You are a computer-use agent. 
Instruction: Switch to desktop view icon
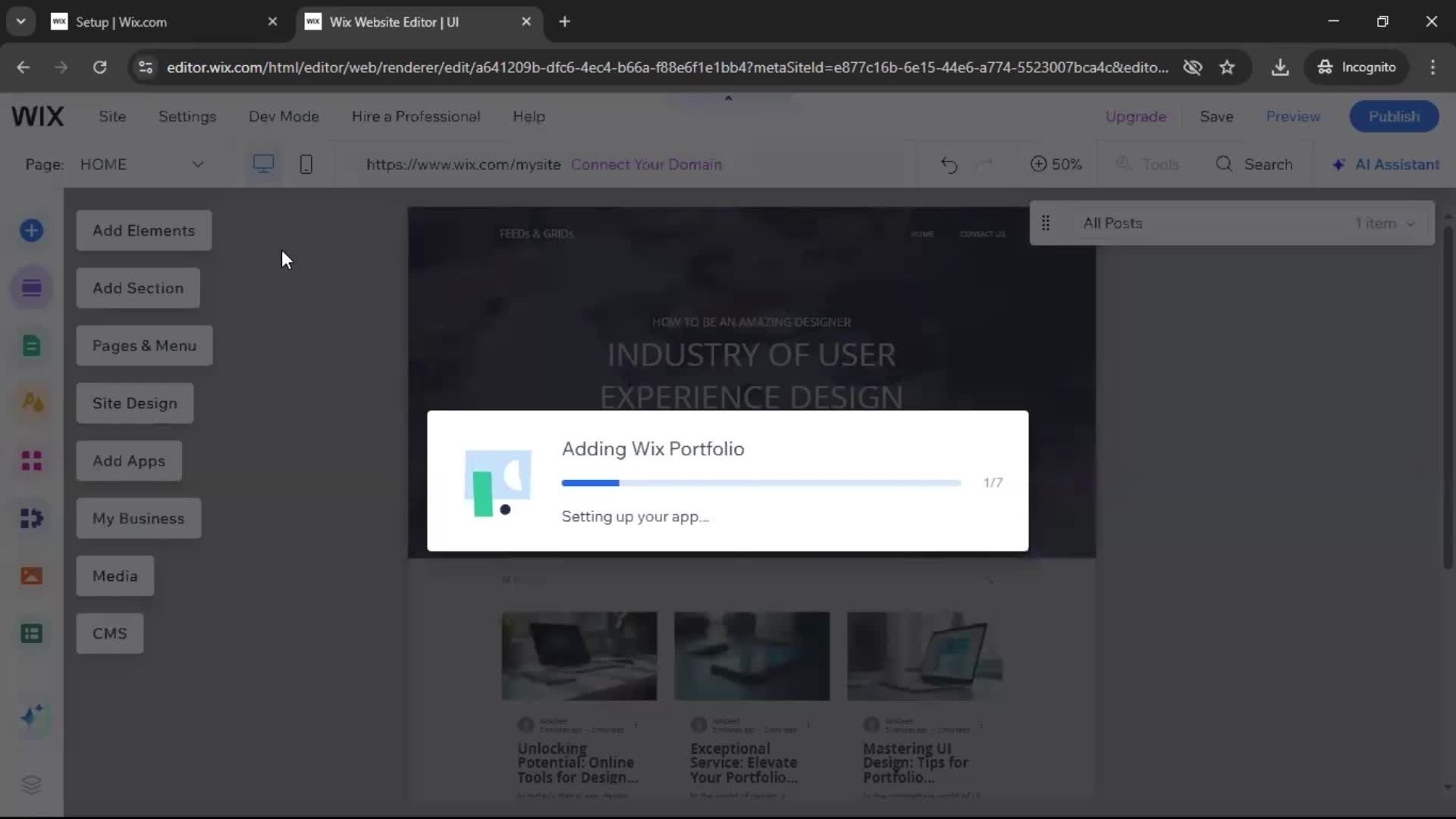263,164
